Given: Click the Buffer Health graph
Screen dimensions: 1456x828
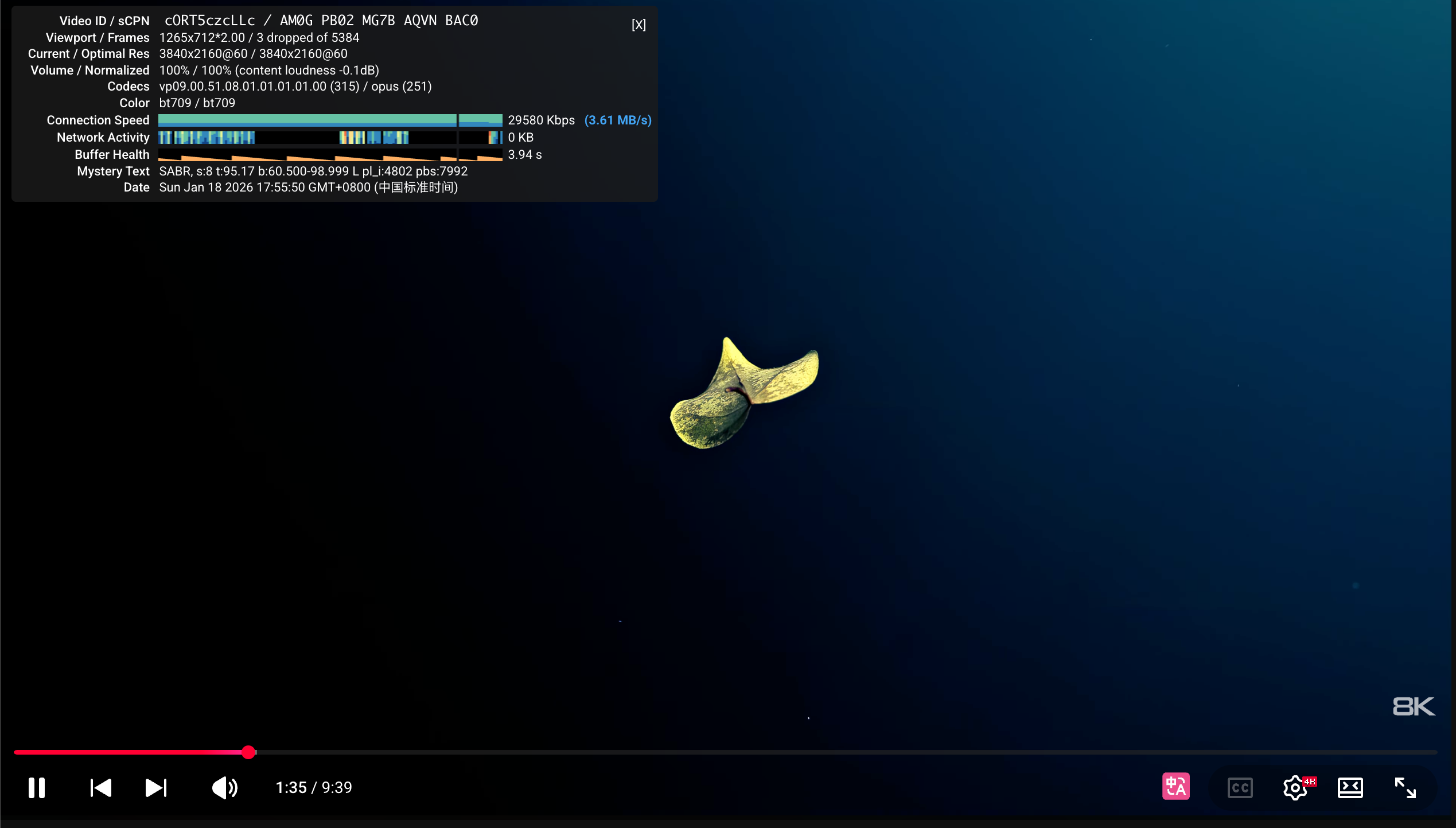Looking at the screenshot, I should point(330,155).
